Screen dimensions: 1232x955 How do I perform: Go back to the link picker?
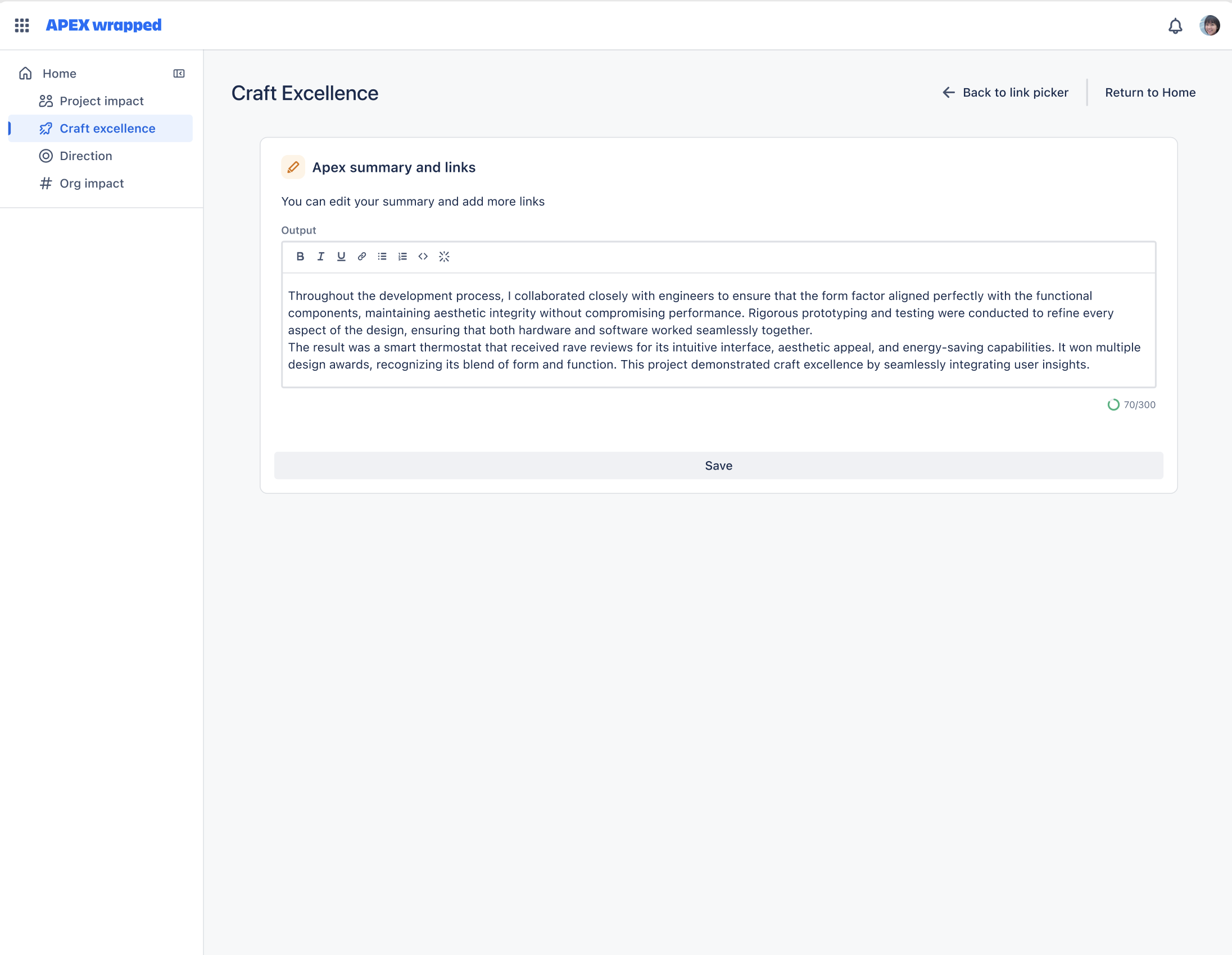tap(1005, 93)
